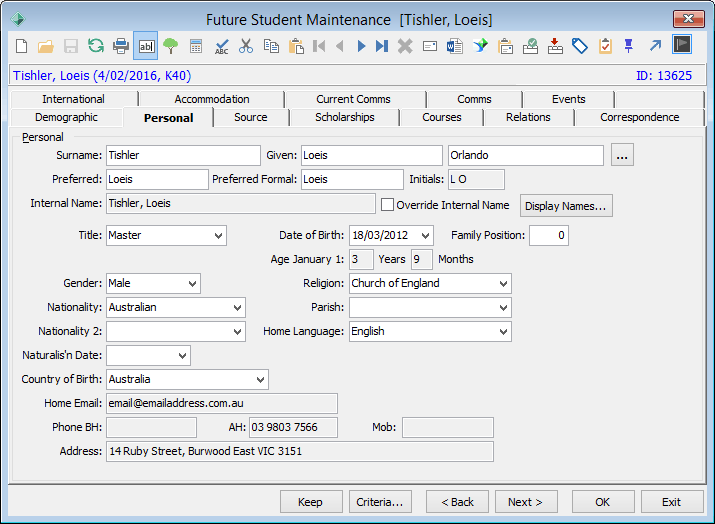Go to the first record icon
Screen dimensions: 715x524
click(x=319, y=46)
